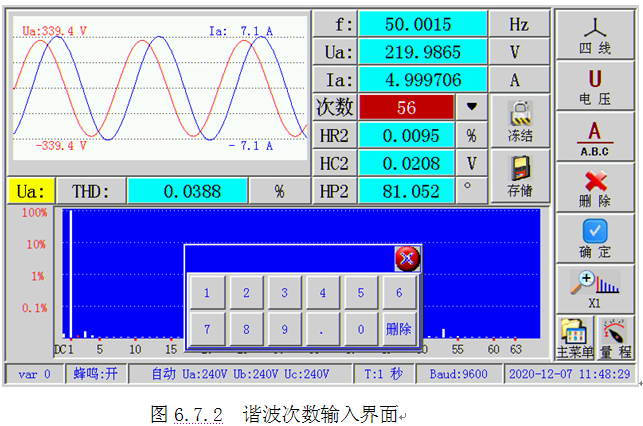Screen dimensions: 643x426
Task: Zoom spectrum with X1 magnifier icon
Action: (x=595, y=289)
